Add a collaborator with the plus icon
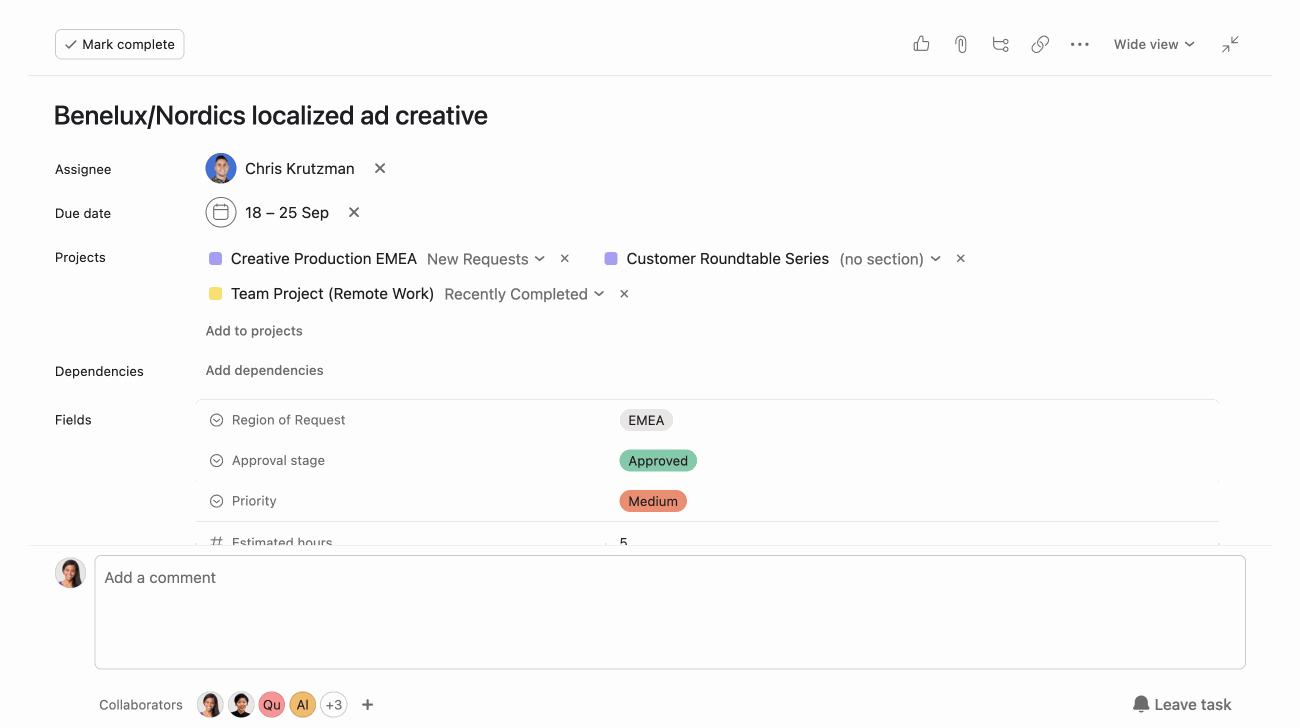This screenshot has height=728, width=1300. (x=367, y=704)
